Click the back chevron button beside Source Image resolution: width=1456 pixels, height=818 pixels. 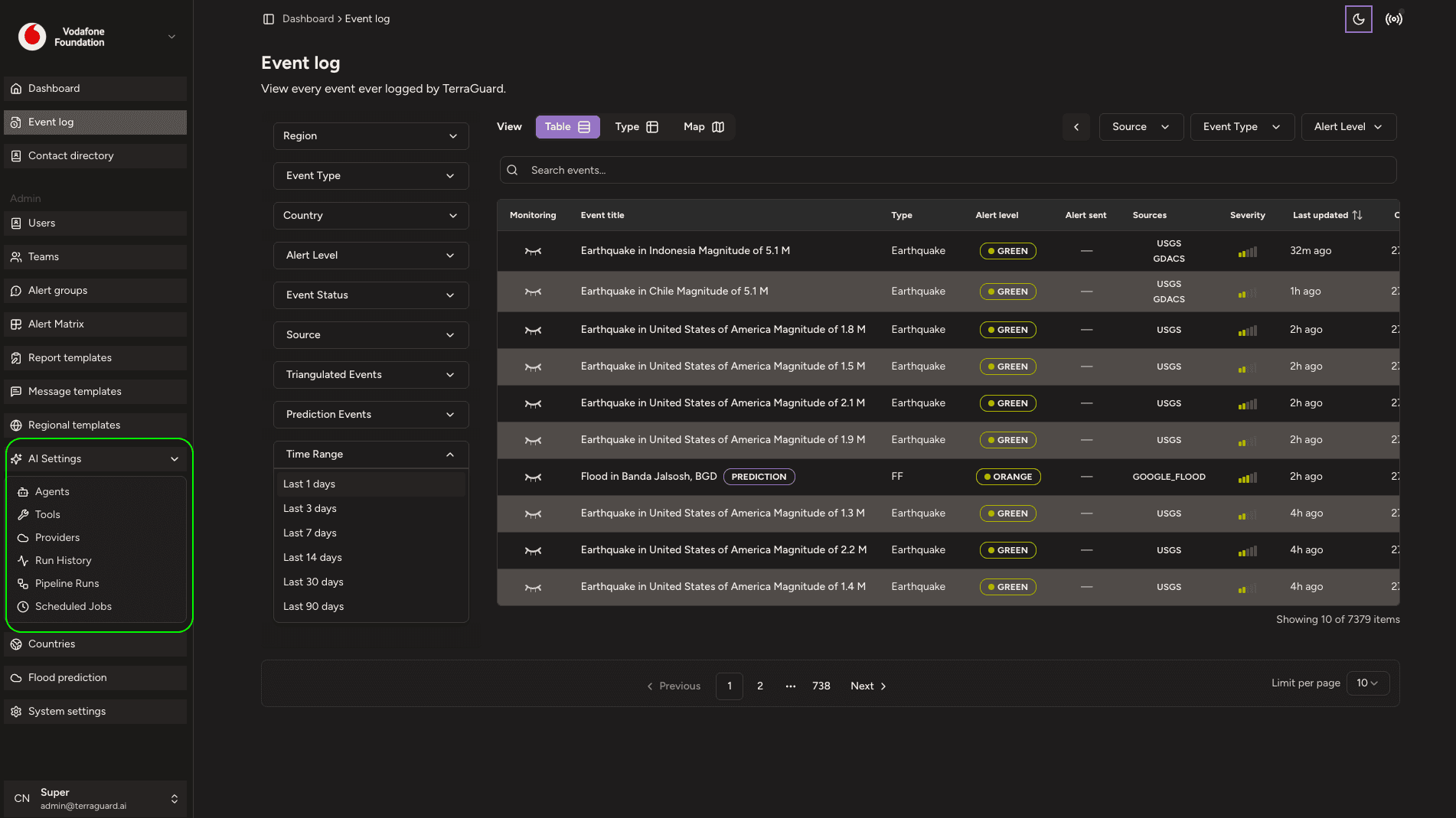click(x=1076, y=127)
